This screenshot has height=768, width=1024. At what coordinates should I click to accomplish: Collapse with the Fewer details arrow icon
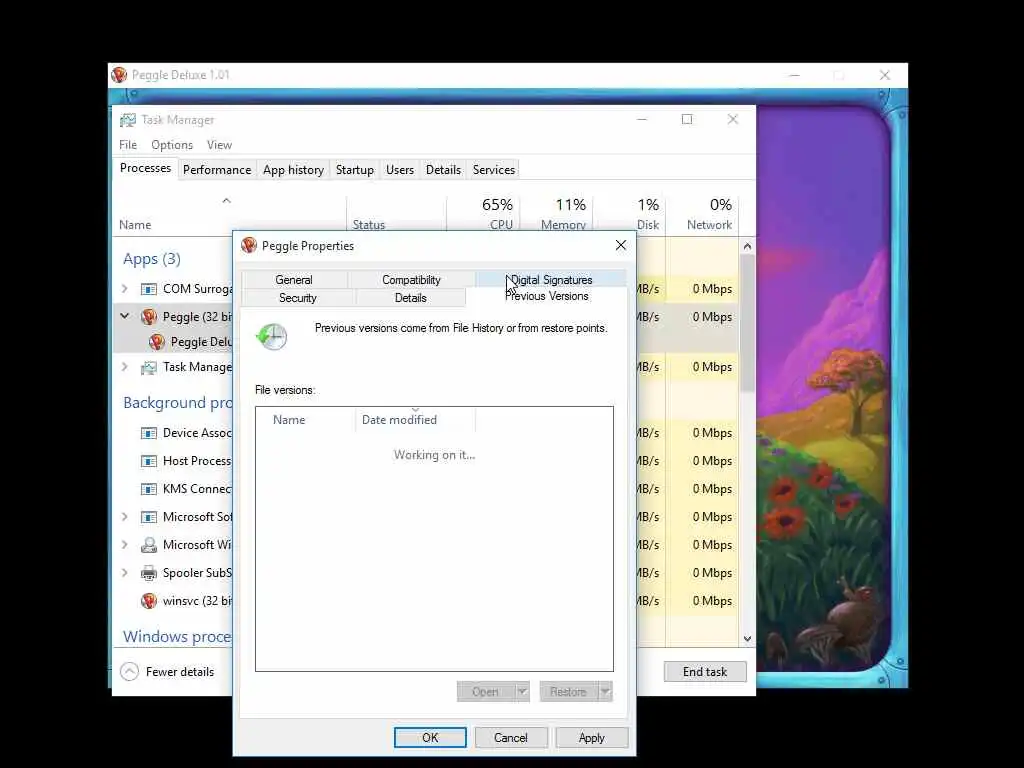point(129,671)
